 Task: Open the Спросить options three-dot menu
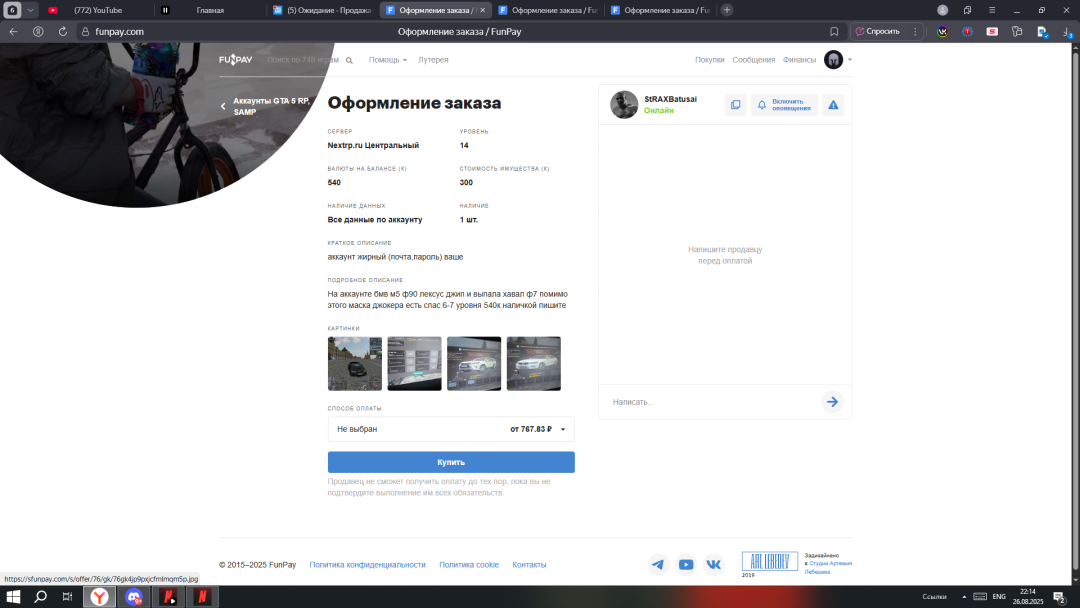click(x=915, y=32)
